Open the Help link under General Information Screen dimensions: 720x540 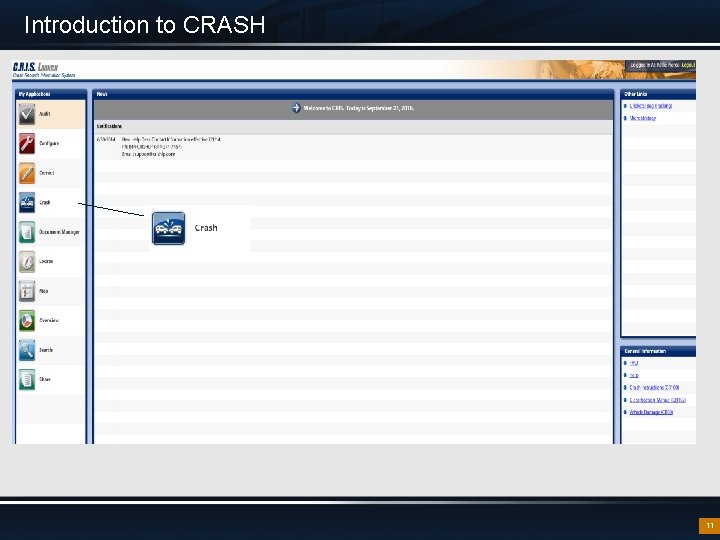click(634, 375)
